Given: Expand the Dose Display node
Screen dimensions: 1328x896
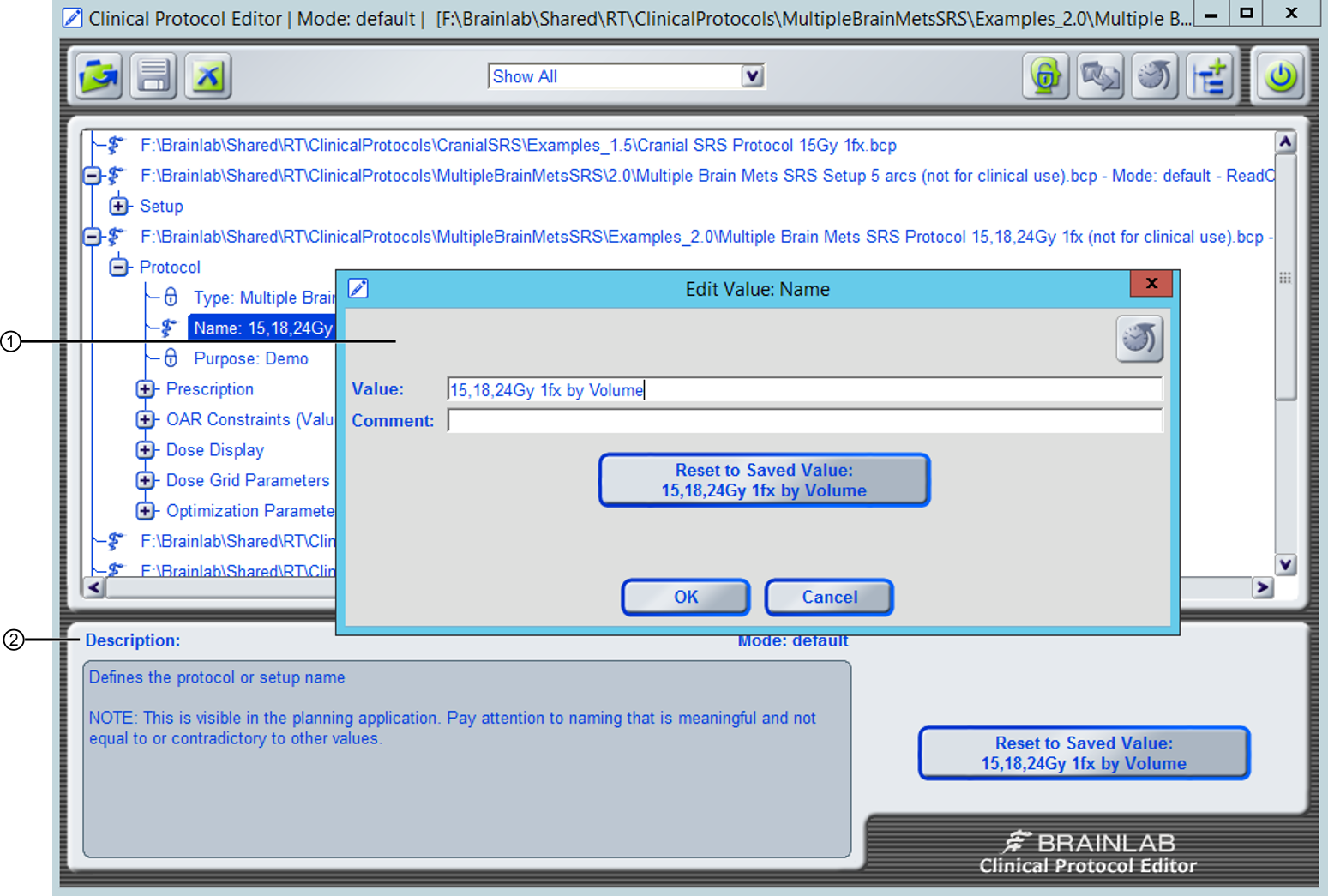Looking at the screenshot, I should 146,450.
